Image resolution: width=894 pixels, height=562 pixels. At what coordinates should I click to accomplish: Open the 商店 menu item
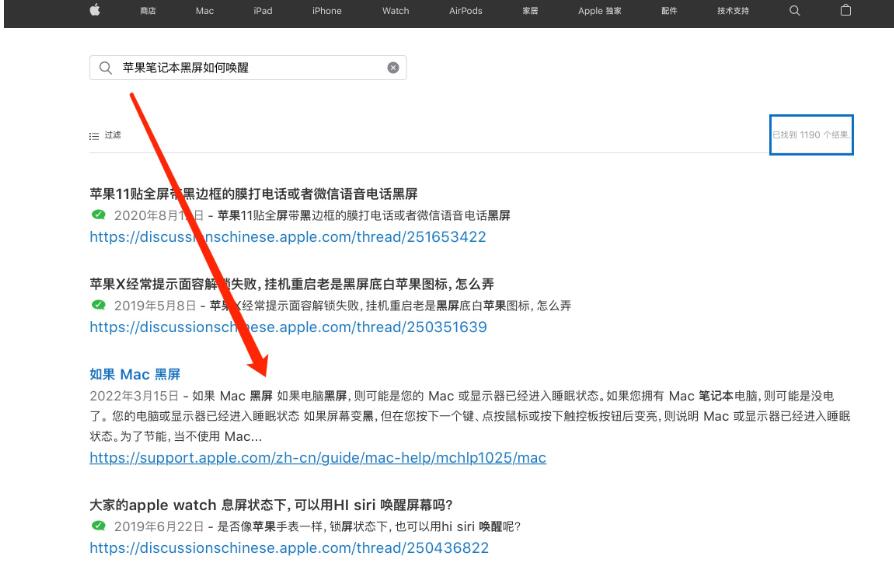click(148, 11)
